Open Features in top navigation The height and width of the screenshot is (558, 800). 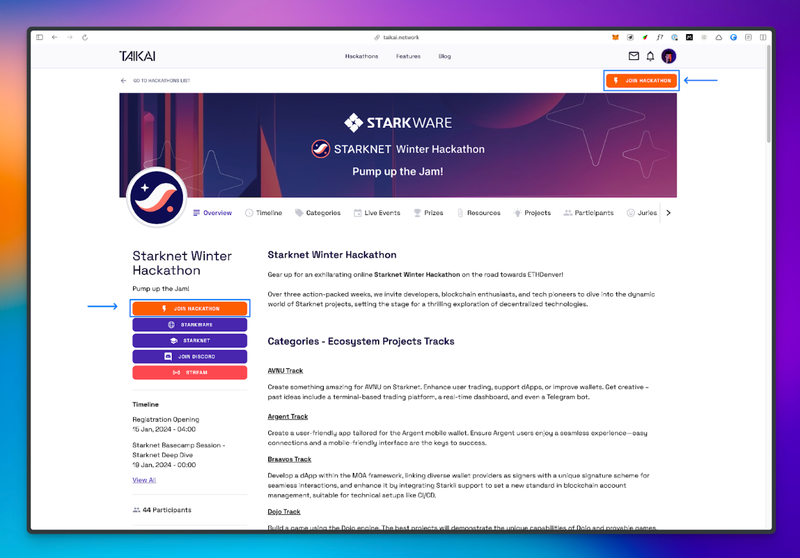click(x=408, y=56)
